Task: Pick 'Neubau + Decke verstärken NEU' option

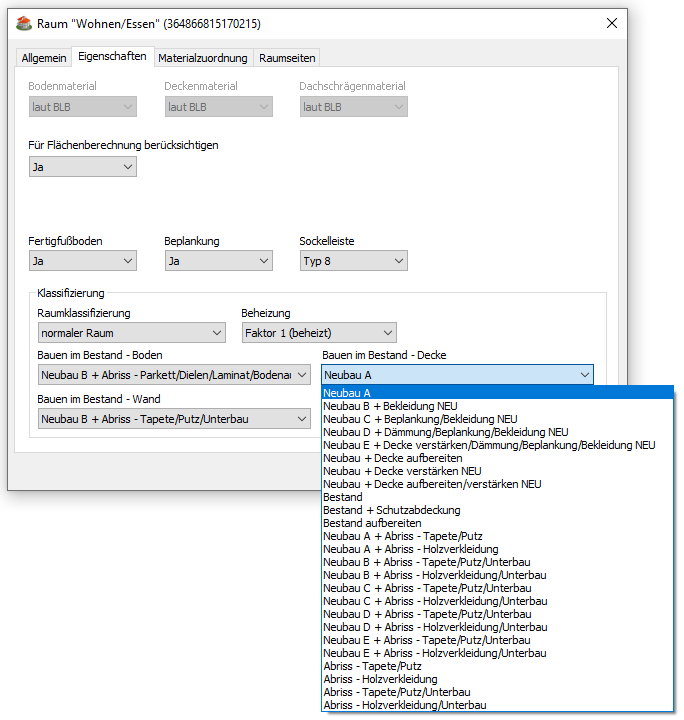Action: (x=402, y=471)
